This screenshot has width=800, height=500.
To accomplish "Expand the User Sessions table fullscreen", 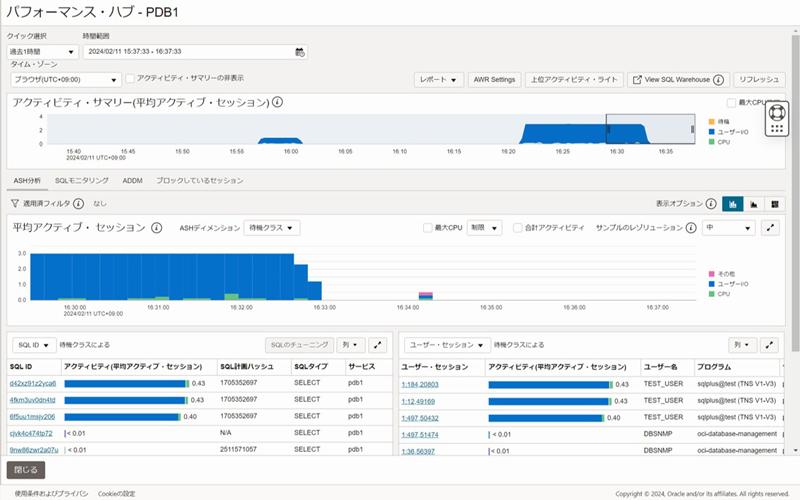I will tap(769, 345).
